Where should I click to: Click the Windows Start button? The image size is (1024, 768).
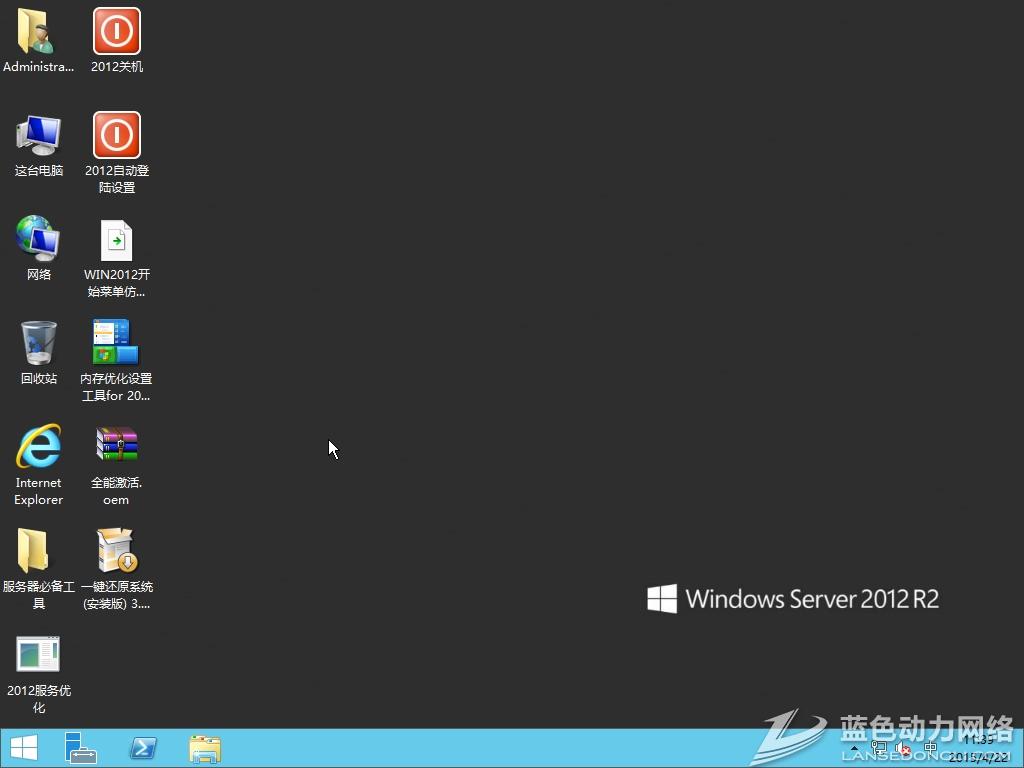pos(24,748)
